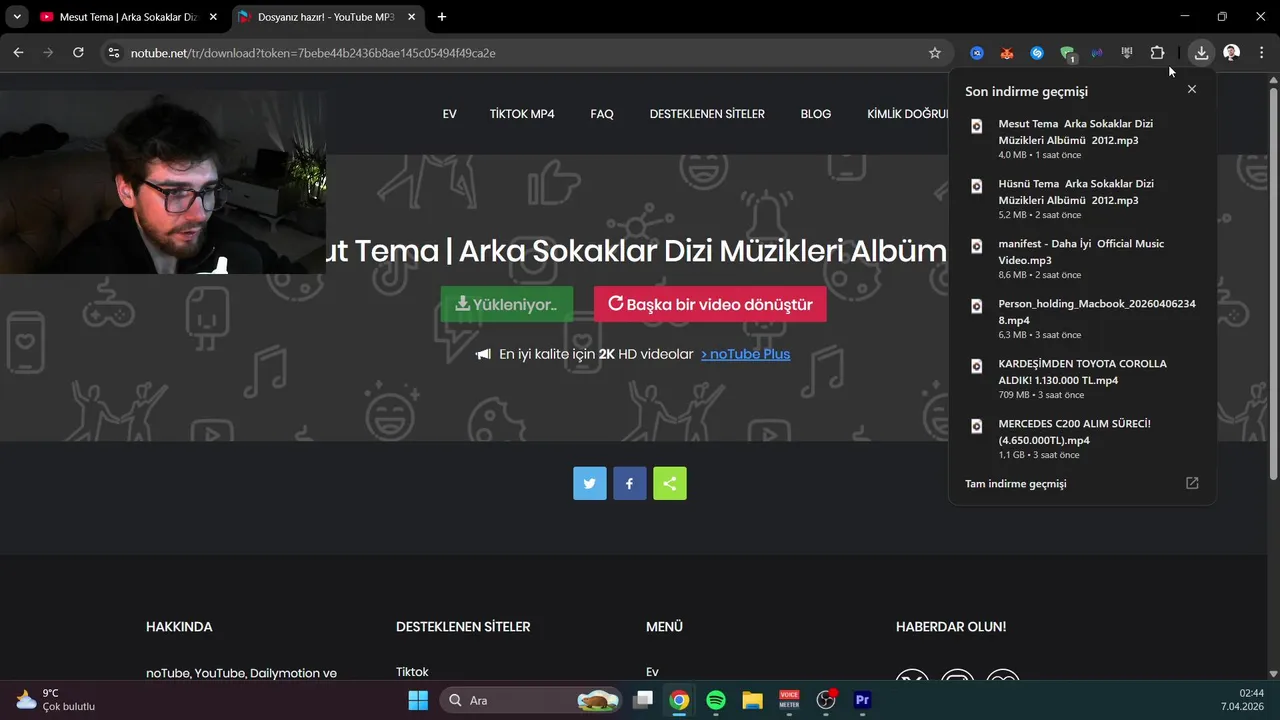
Task: Open manifest Daha İyi mp3 download
Action: (1082, 258)
